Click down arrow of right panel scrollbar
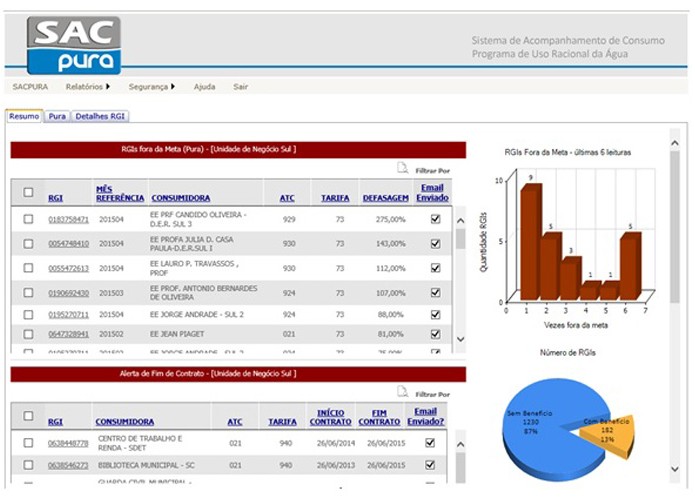 tap(675, 469)
